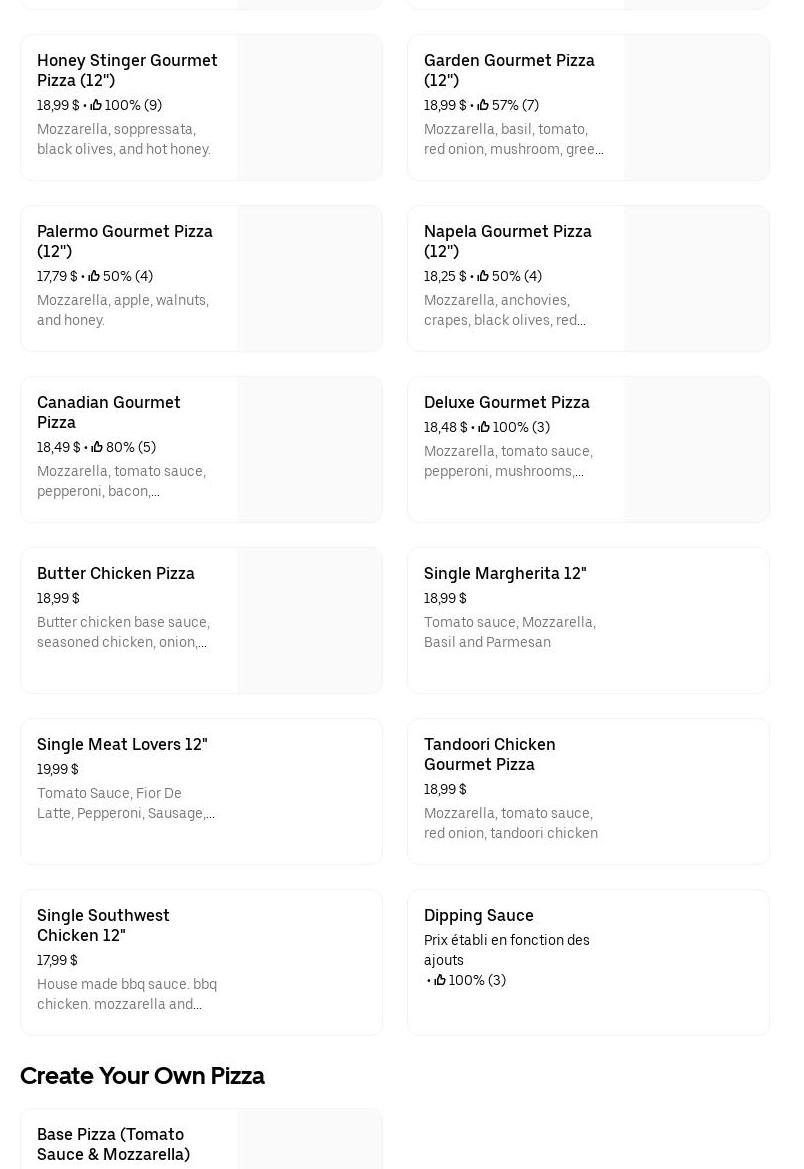View Deluxe Gourmet Pizza description text
The height and width of the screenshot is (1169, 804).
508,461
